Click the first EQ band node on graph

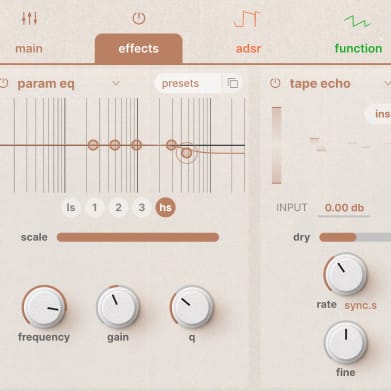[93, 145]
